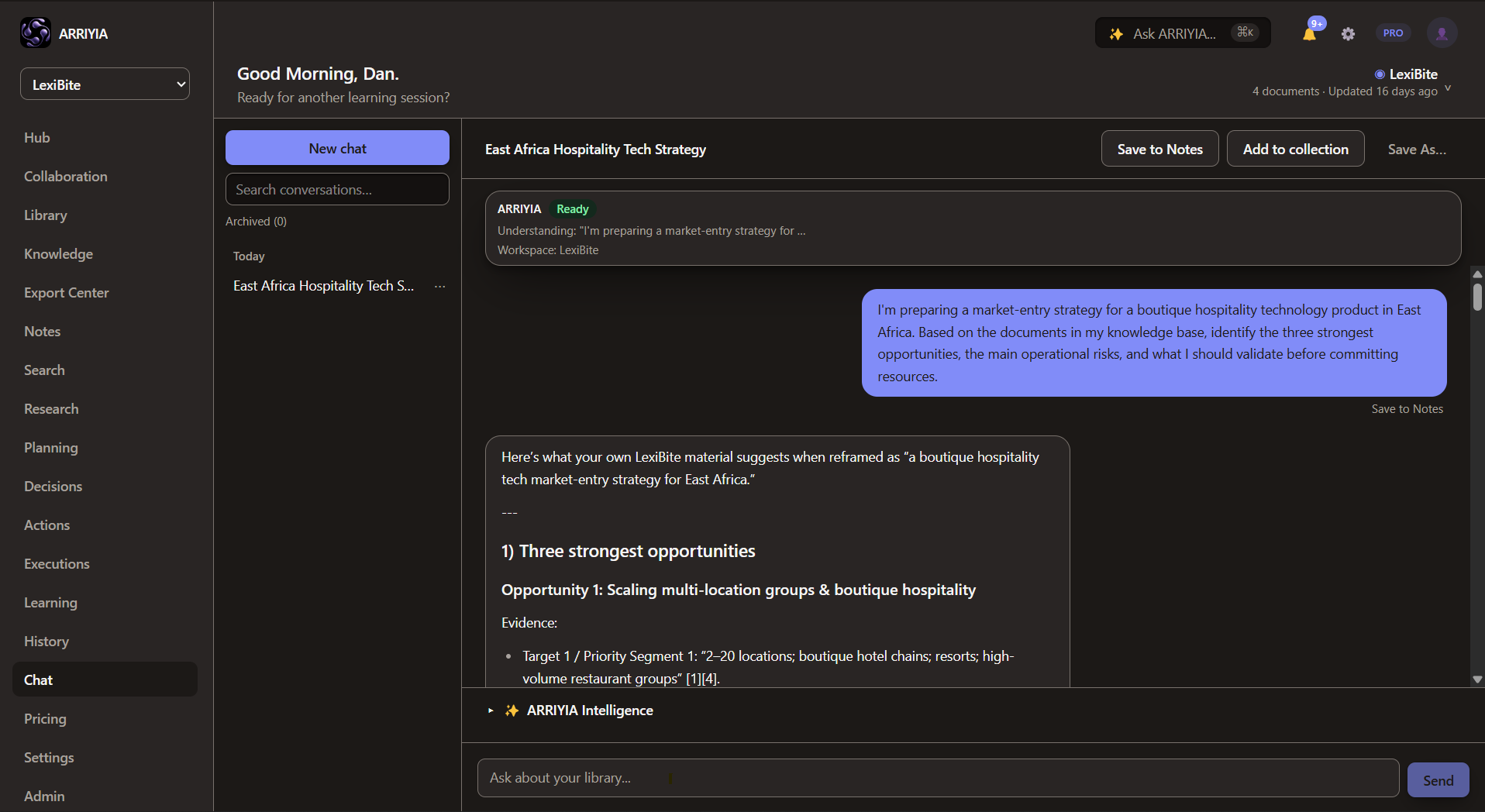Open Collaboration in sidebar

click(x=66, y=177)
